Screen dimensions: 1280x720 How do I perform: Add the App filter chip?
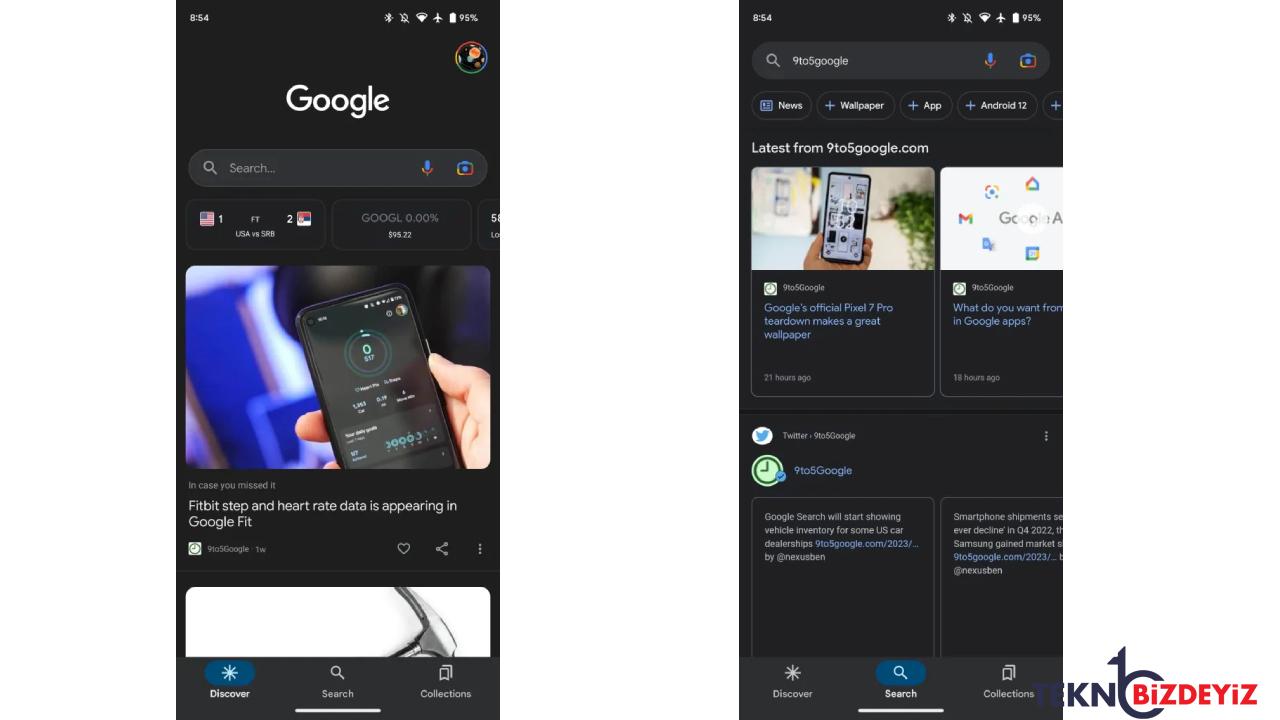pyautogui.click(x=925, y=105)
